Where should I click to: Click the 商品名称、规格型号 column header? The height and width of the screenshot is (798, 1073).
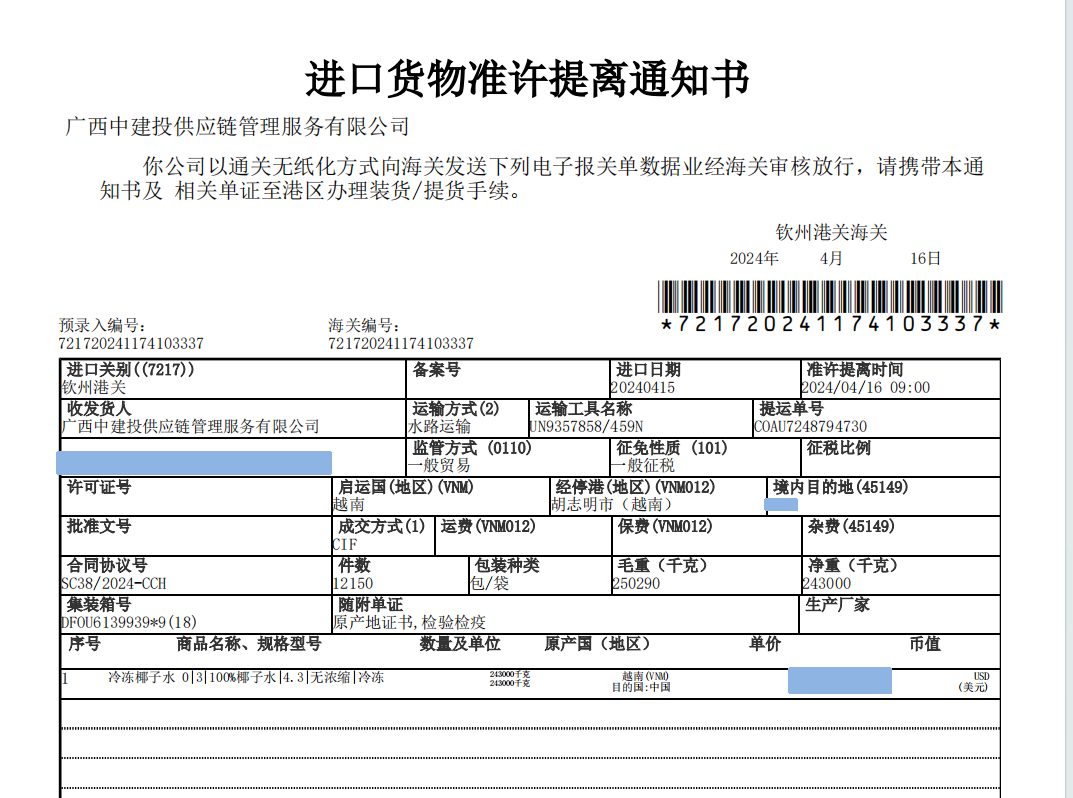(249, 643)
